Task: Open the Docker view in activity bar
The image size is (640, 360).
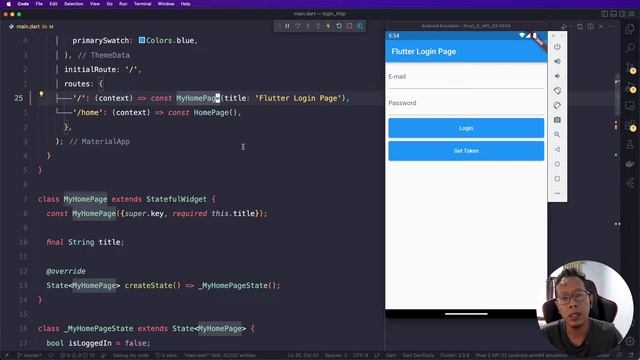Action: 630,164
